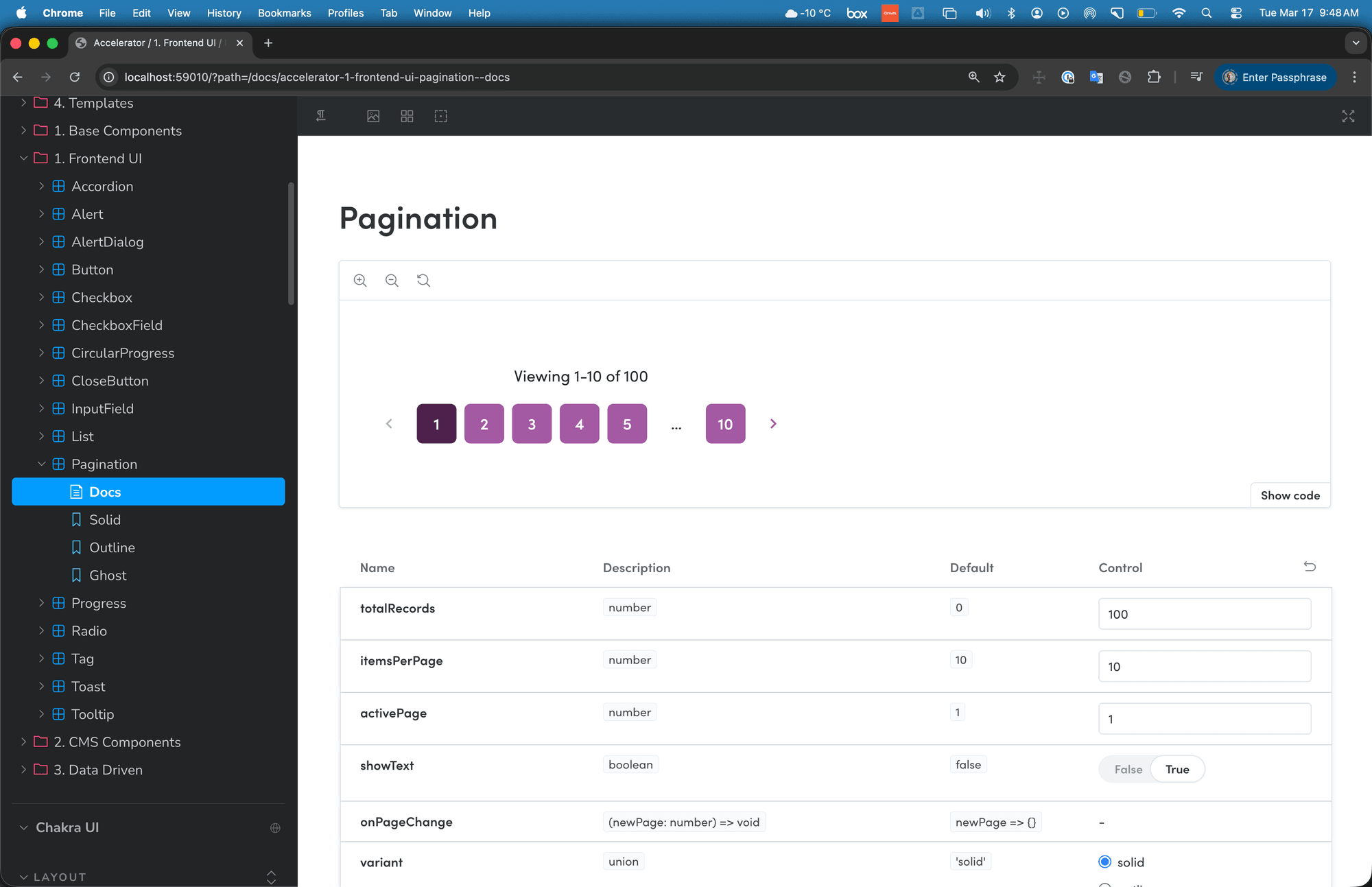Screen dimensions: 1372x887
Task: Click the Enter Passphrase profile button
Action: click(1276, 77)
